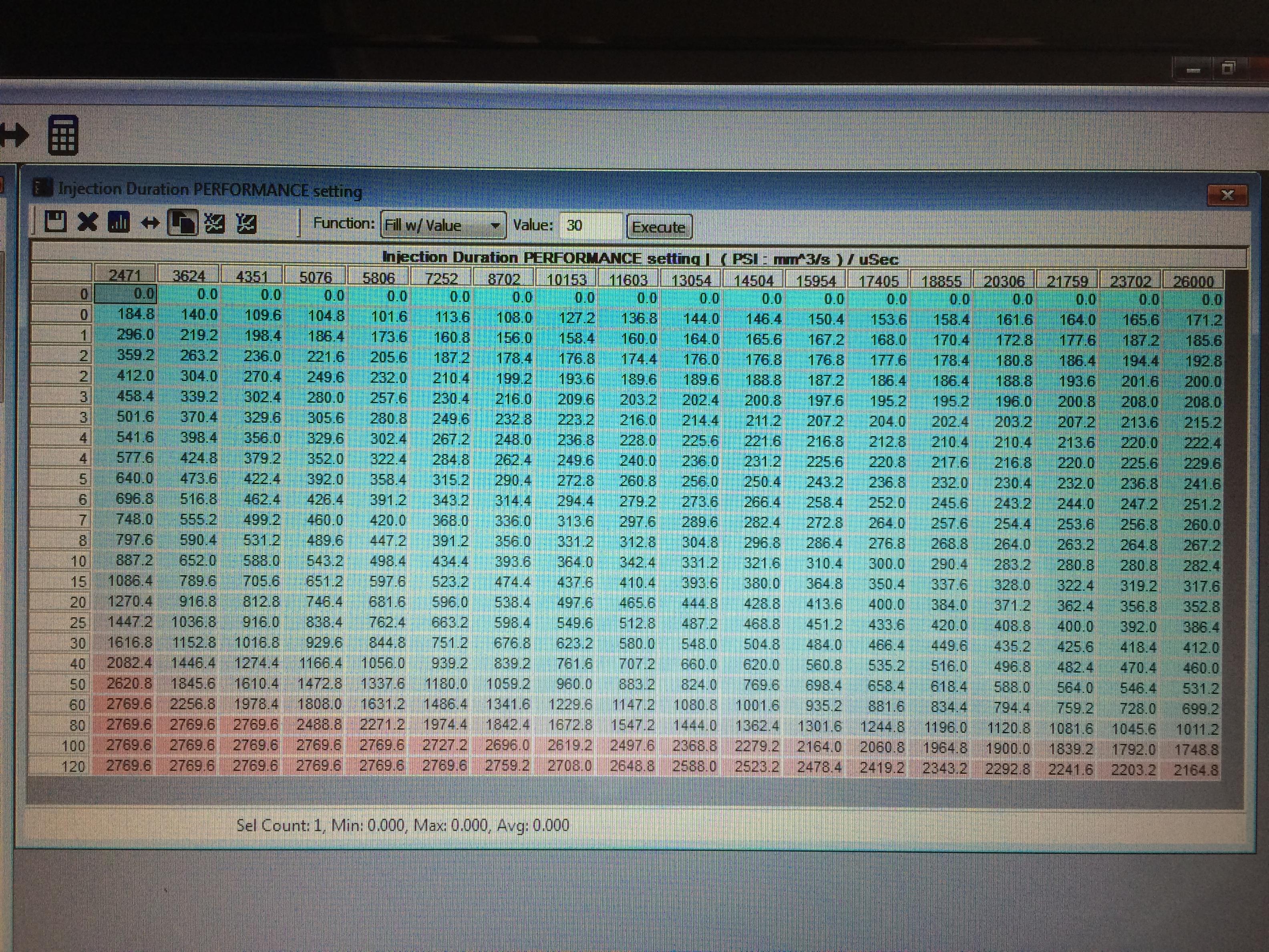This screenshot has width=1269, height=952.
Task: Select column header 21759
Action: 1068,281
